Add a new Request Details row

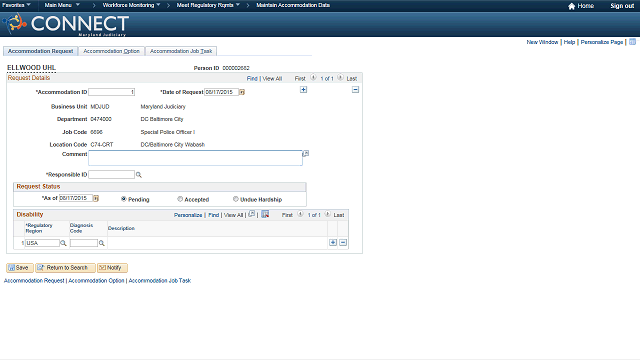pyautogui.click(x=303, y=90)
